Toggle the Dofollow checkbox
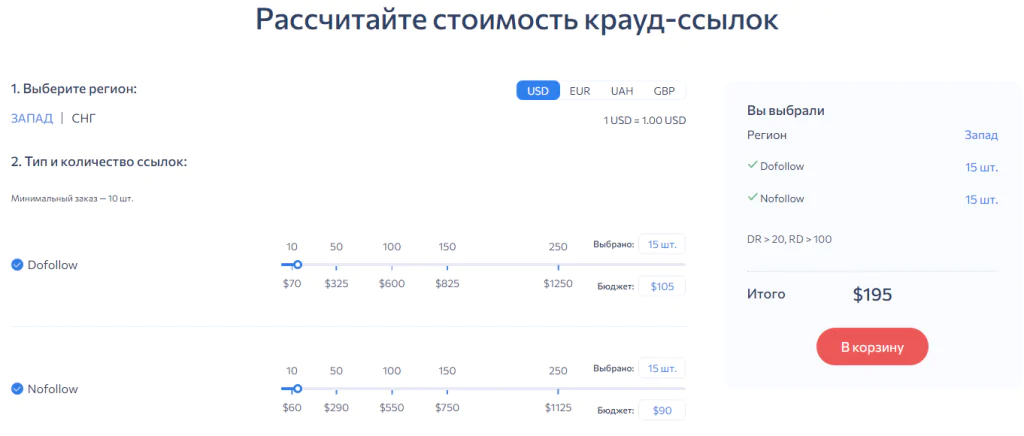The image size is (1024, 436). (x=17, y=265)
